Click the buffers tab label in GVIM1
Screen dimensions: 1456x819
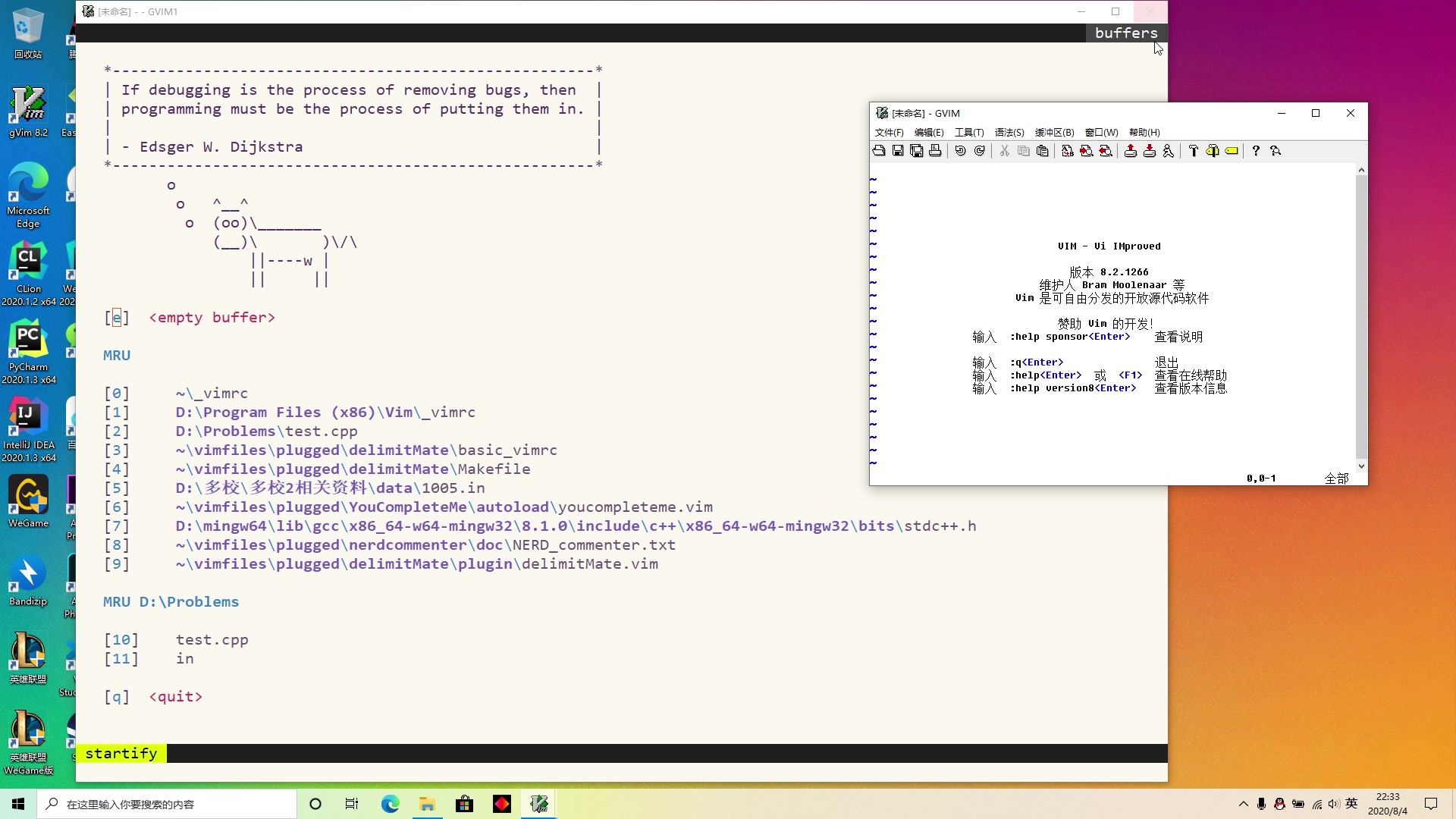[x=1126, y=33]
